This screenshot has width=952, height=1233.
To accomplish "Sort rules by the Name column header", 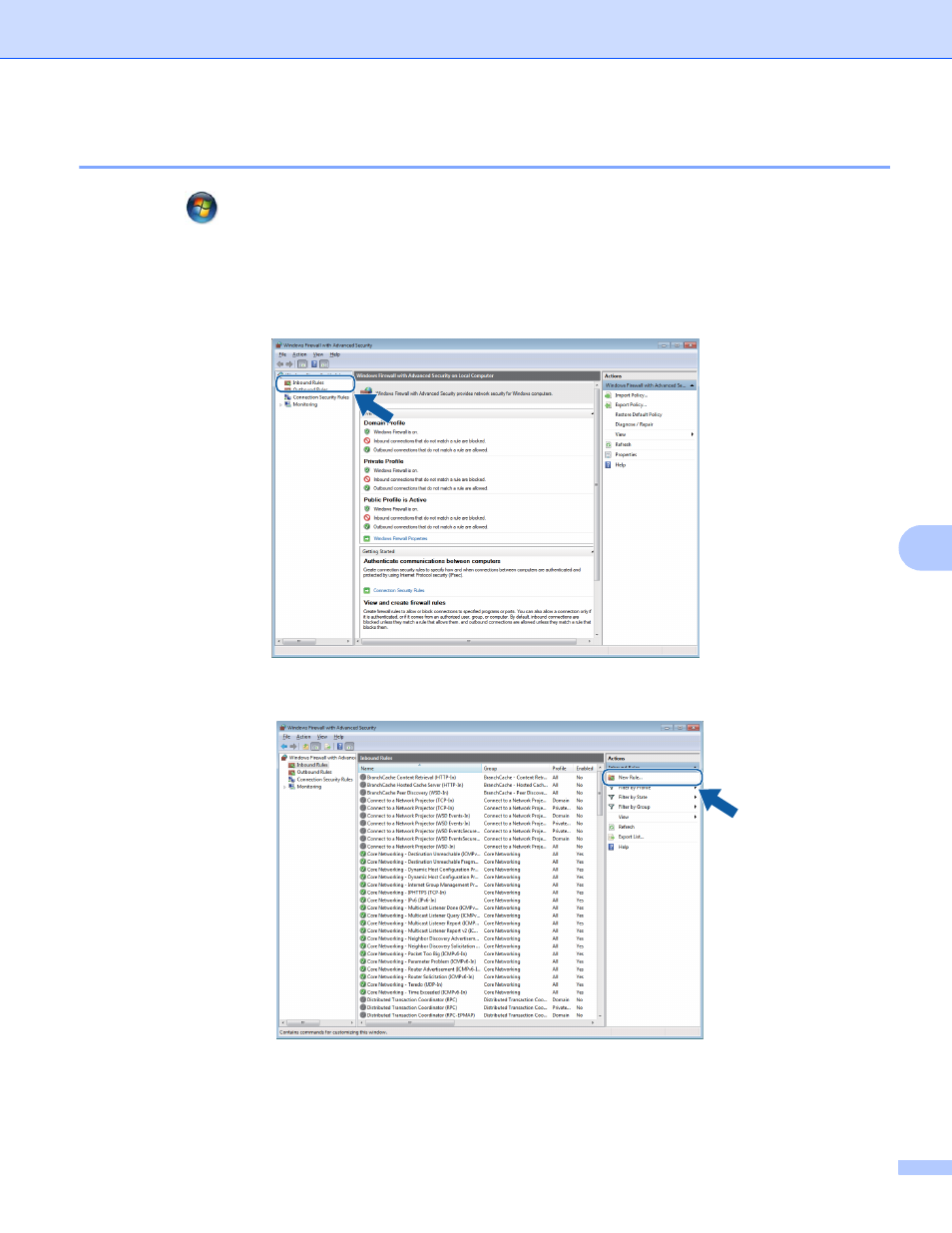I will (x=419, y=768).
